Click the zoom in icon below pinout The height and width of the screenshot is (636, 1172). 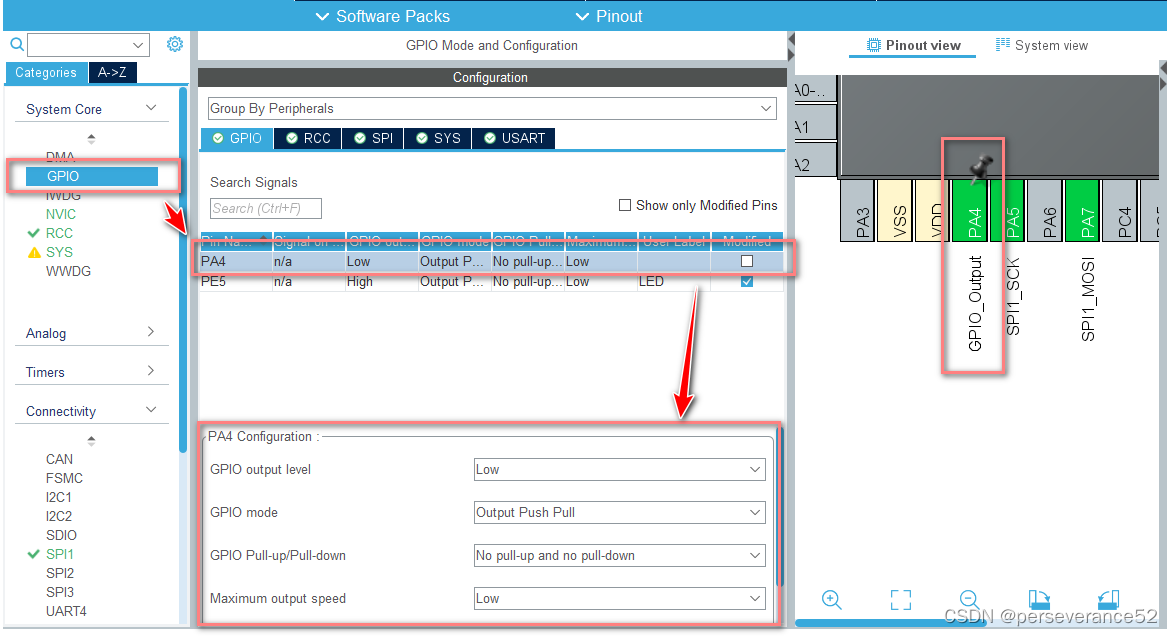pyautogui.click(x=832, y=599)
